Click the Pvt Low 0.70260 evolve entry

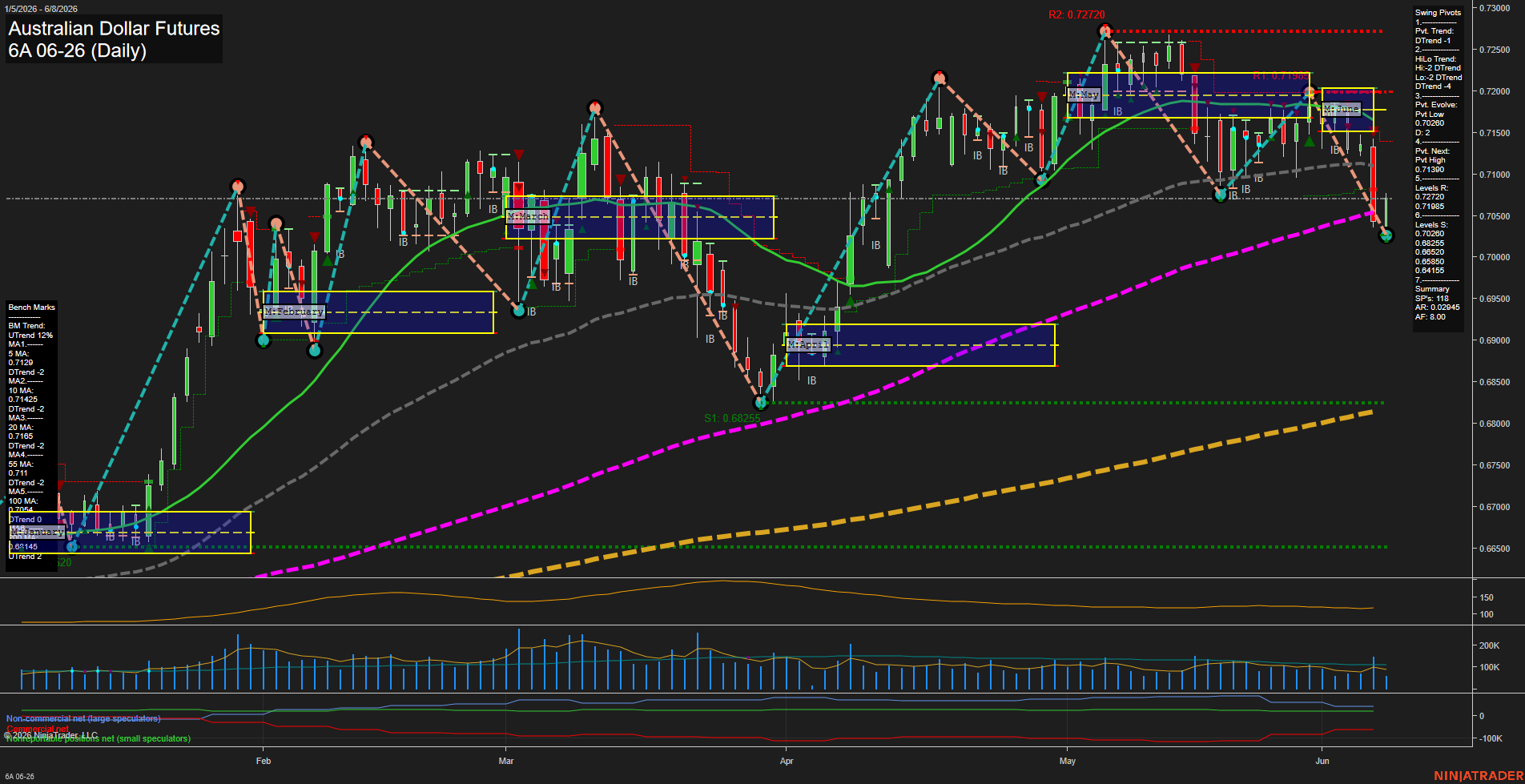[1430, 119]
